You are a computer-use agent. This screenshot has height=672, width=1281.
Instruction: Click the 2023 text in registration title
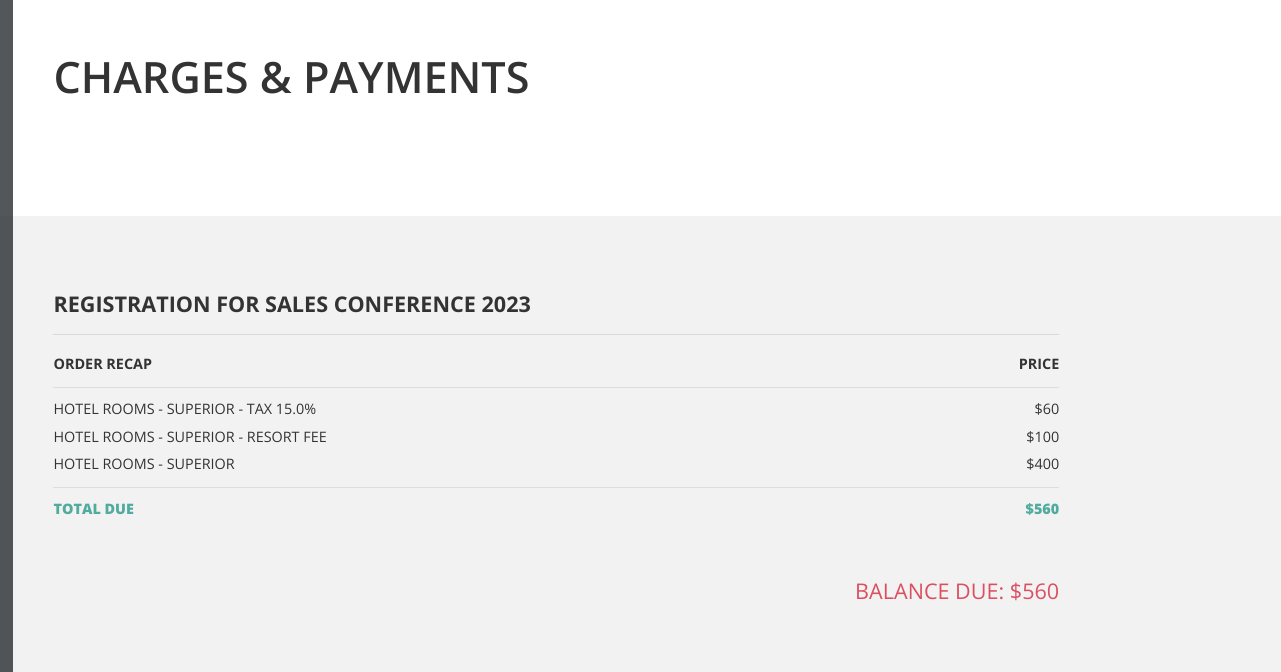pyautogui.click(x=505, y=304)
